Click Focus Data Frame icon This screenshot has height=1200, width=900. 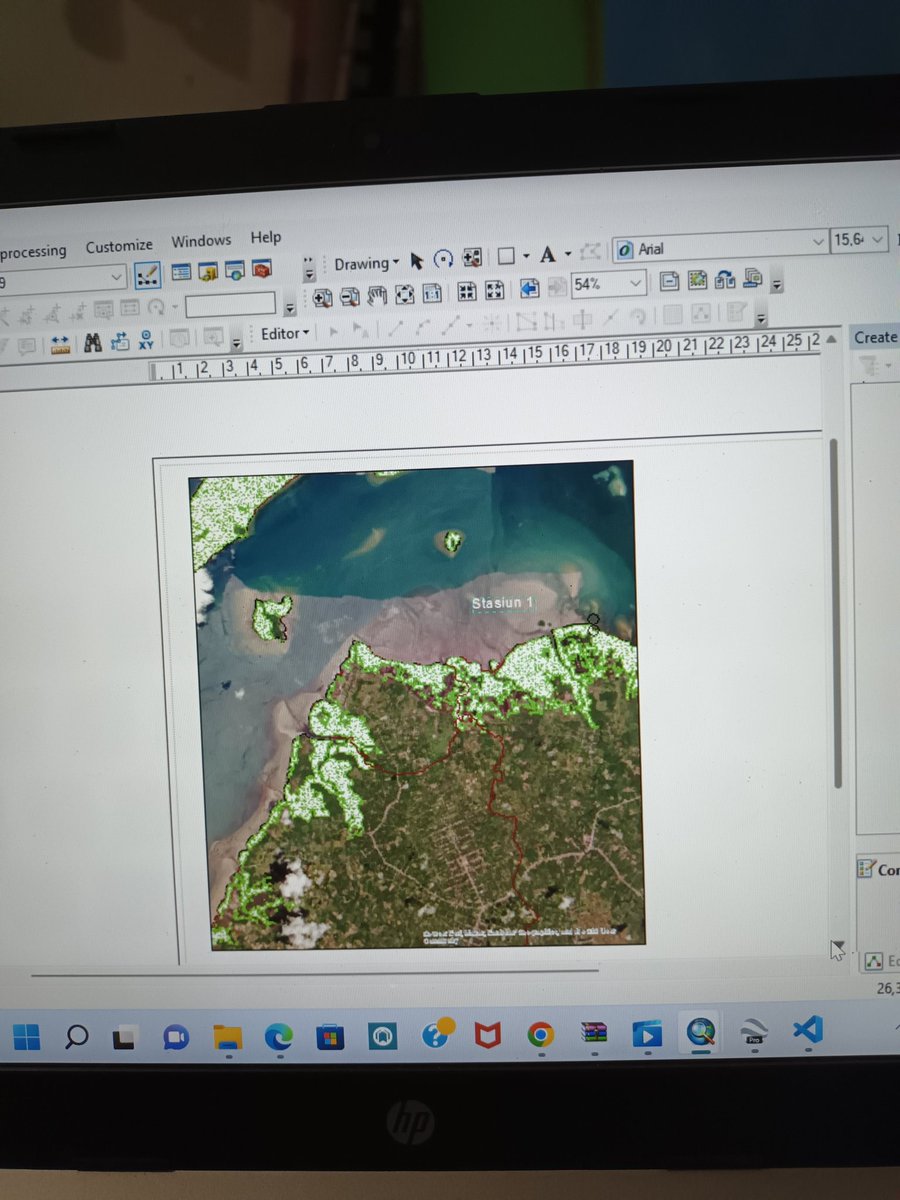tap(697, 280)
